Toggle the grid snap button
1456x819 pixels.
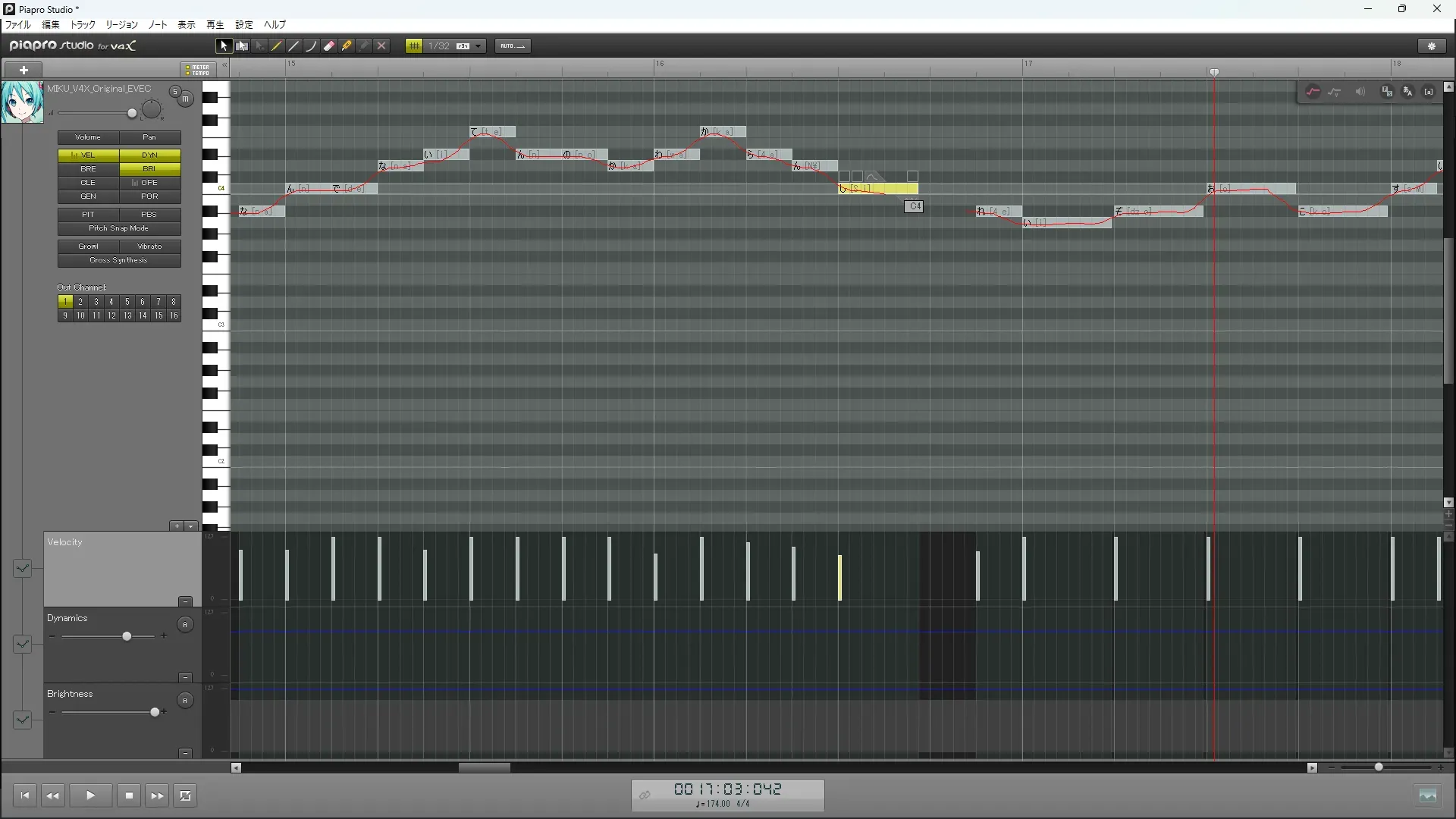coord(414,46)
